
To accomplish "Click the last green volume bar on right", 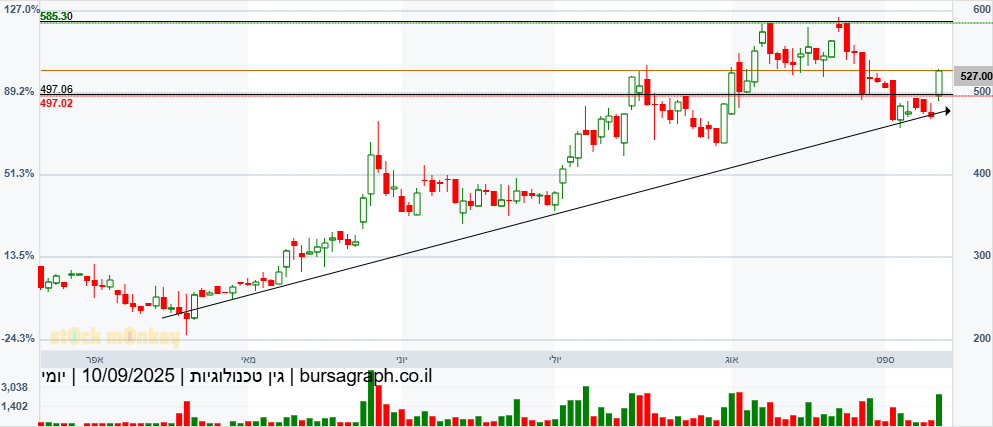I will click(x=939, y=410).
